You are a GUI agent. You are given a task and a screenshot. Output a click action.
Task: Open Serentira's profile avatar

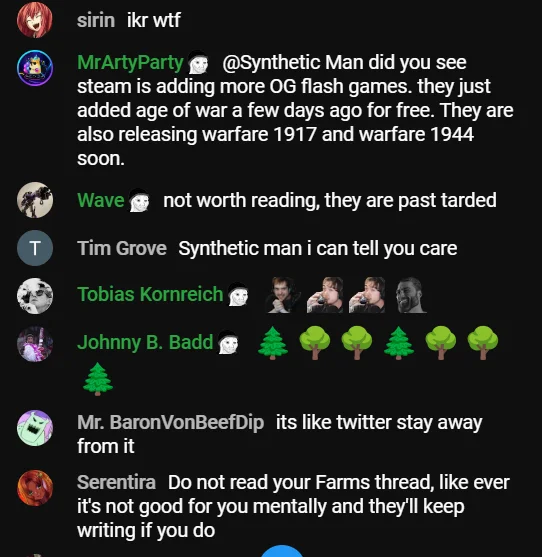(35, 488)
